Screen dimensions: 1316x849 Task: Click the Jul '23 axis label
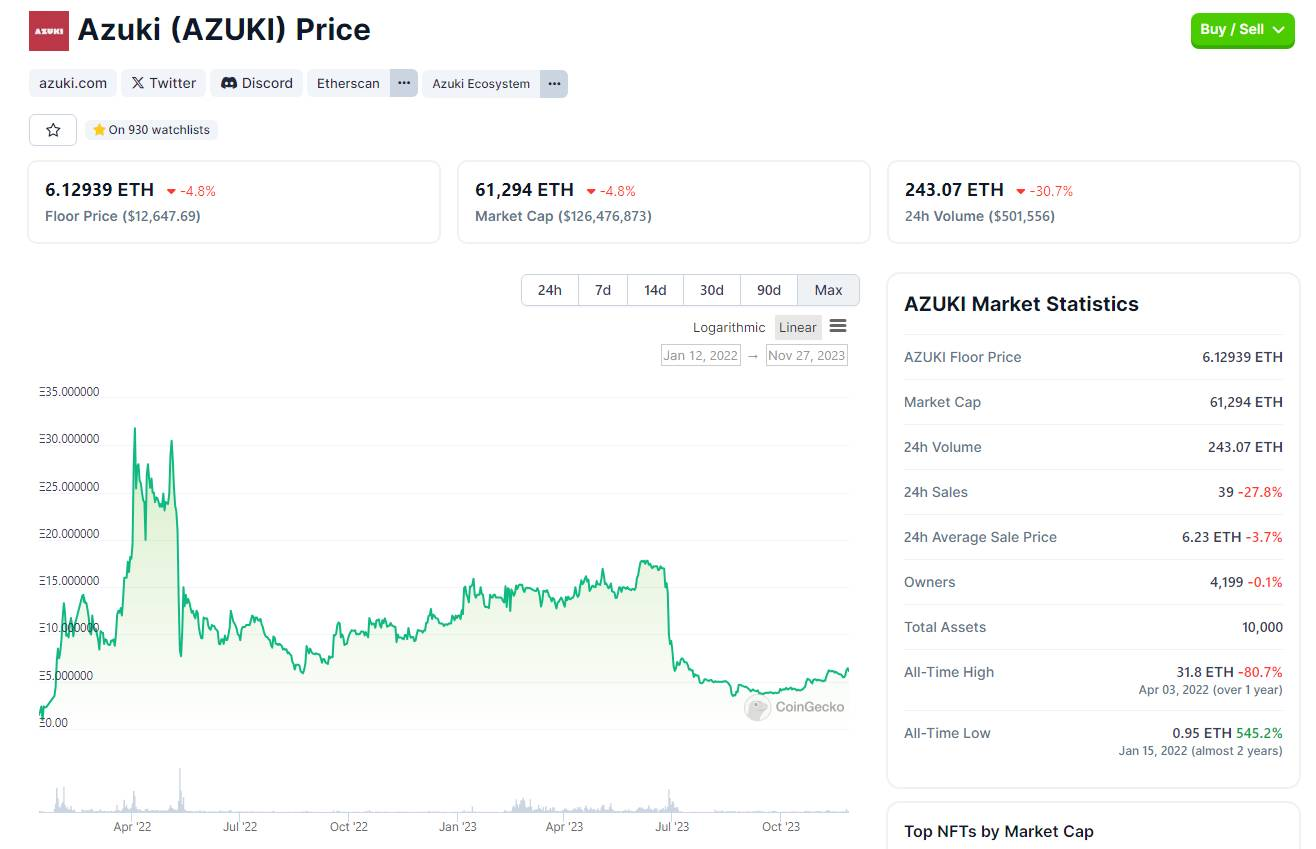pyautogui.click(x=672, y=826)
